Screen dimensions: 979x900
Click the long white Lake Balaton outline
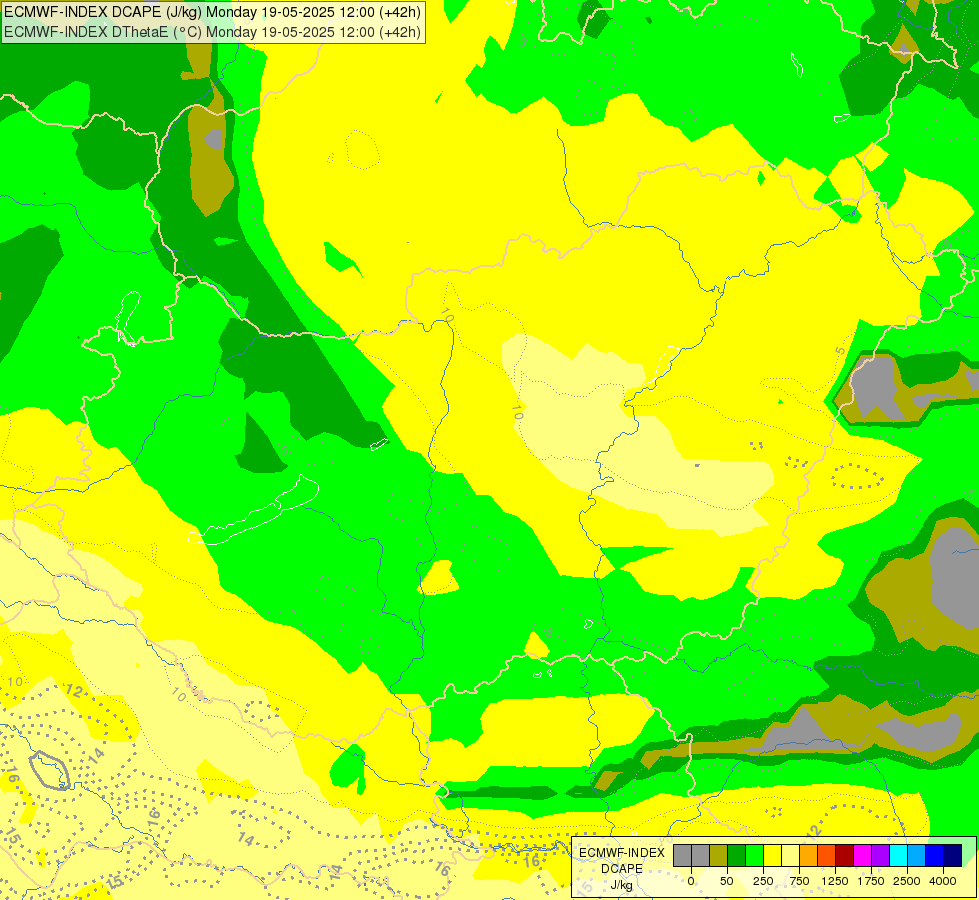pyautogui.click(x=254, y=511)
